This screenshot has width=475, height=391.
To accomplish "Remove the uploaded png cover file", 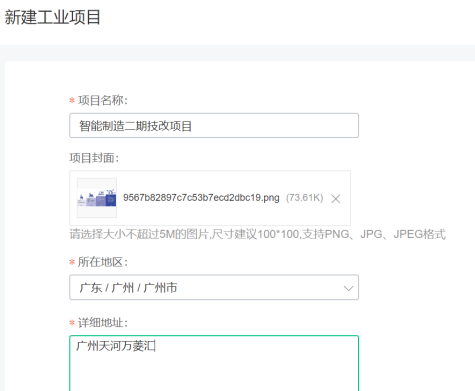I will (x=336, y=199).
